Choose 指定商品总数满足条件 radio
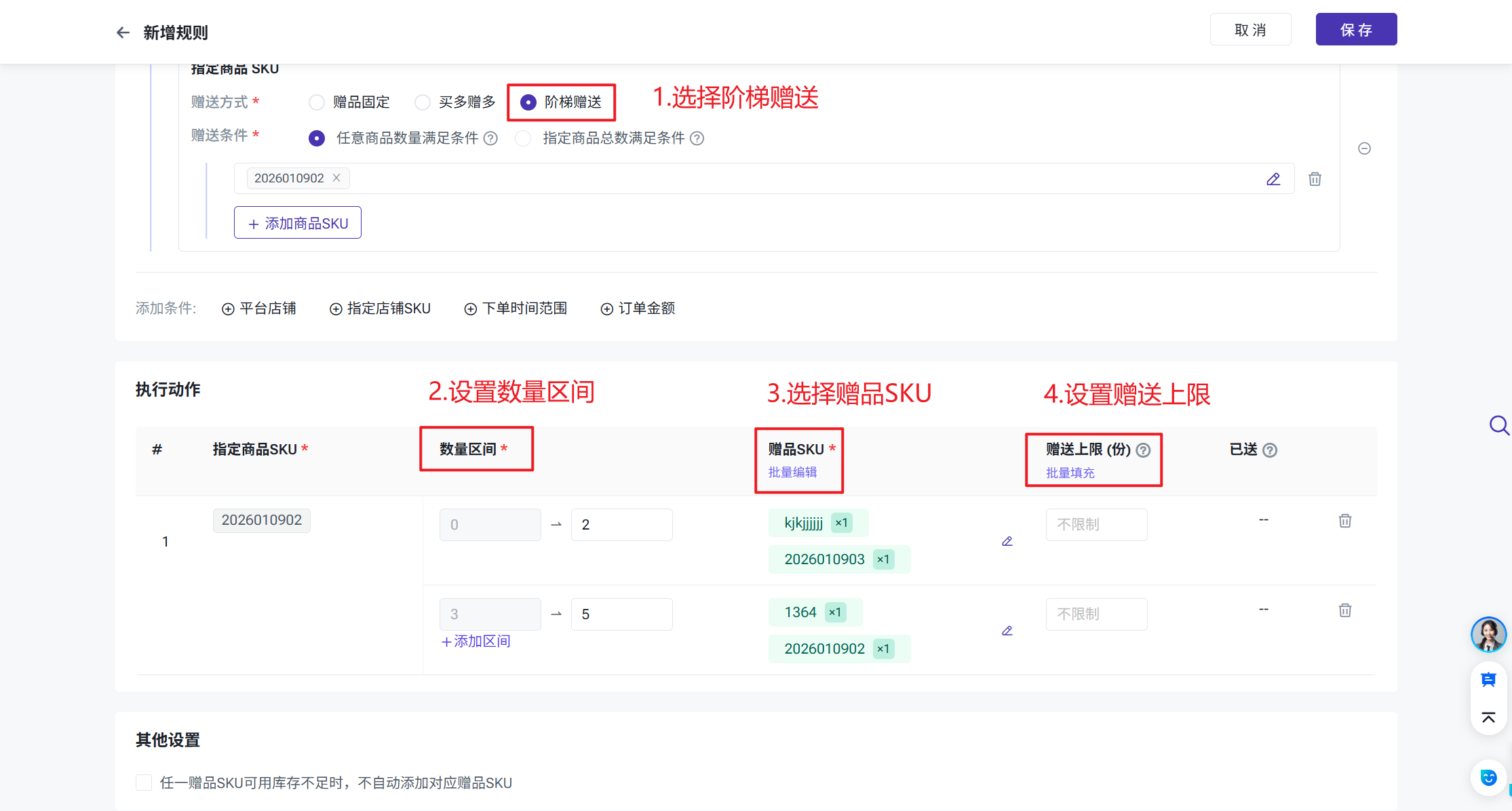 [523, 138]
